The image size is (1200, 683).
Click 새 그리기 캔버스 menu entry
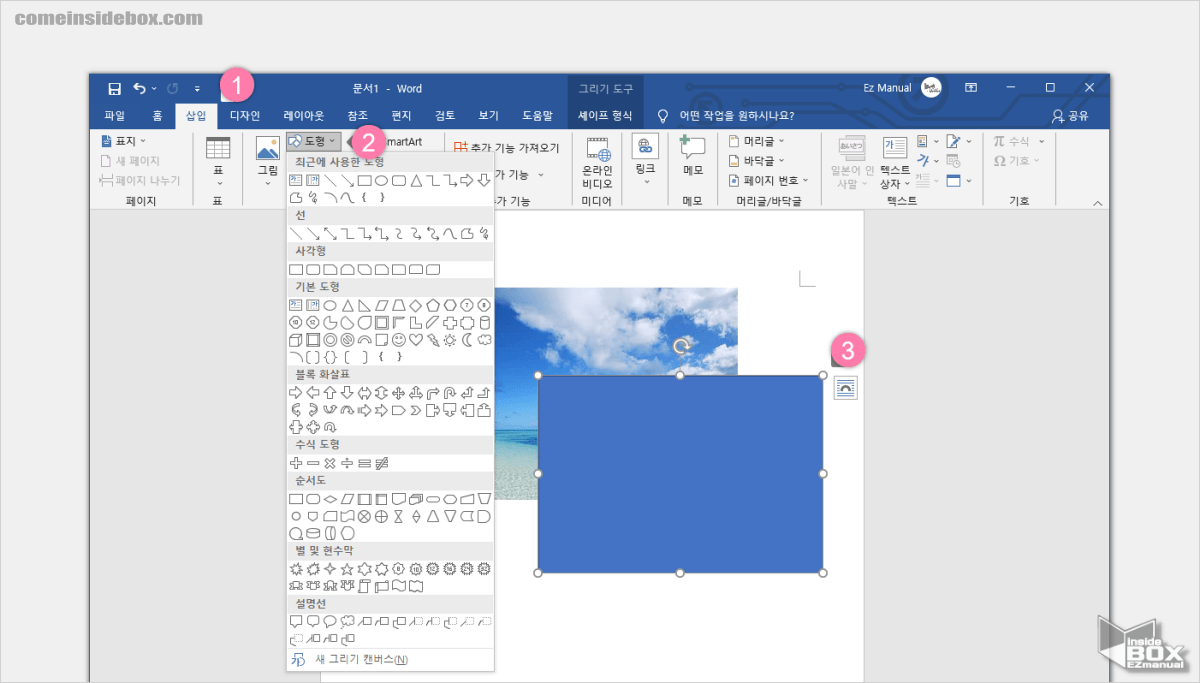pyautogui.click(x=361, y=660)
